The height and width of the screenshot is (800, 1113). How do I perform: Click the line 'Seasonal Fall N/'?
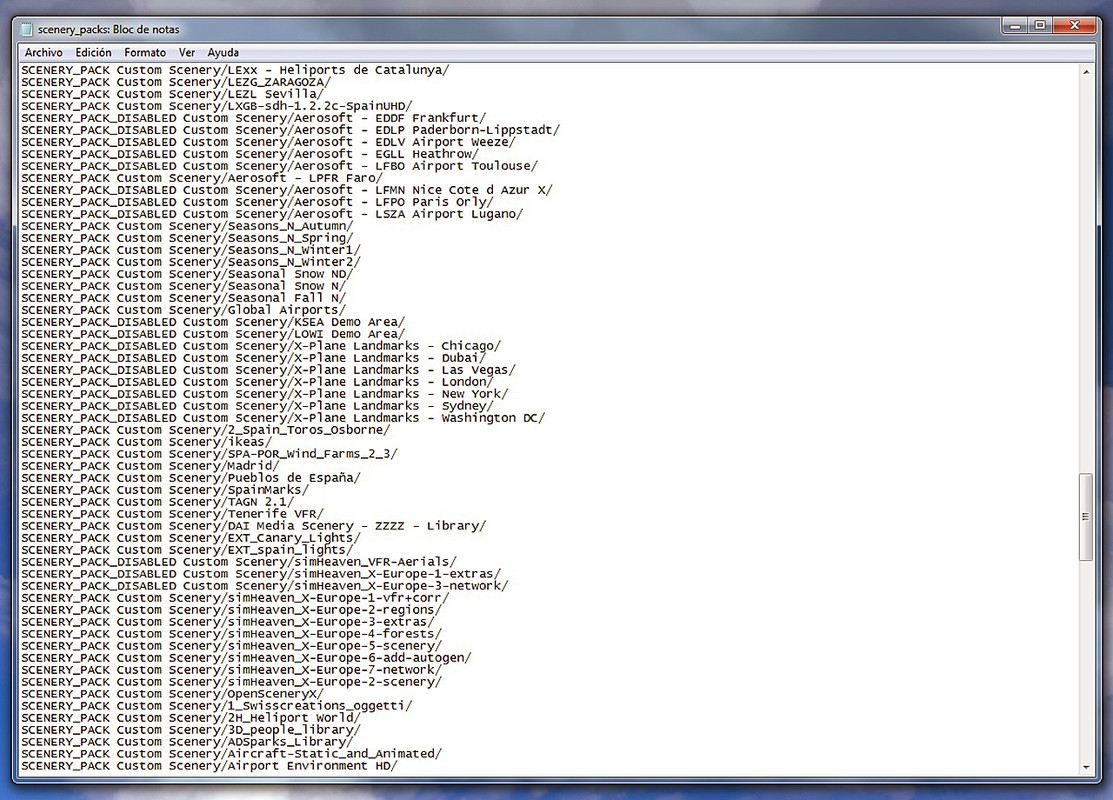183,298
